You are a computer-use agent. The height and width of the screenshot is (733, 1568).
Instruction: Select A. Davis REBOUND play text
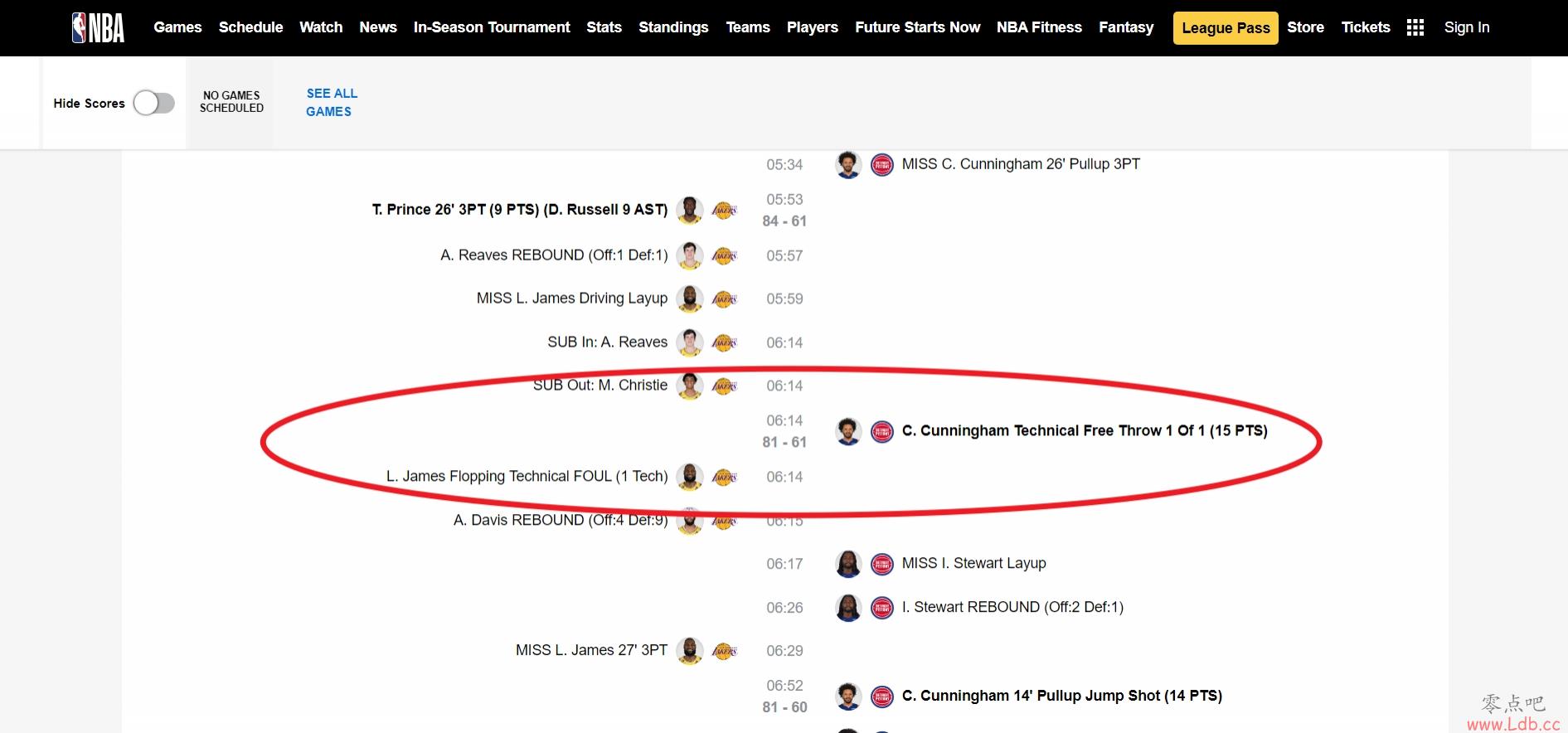click(x=561, y=520)
